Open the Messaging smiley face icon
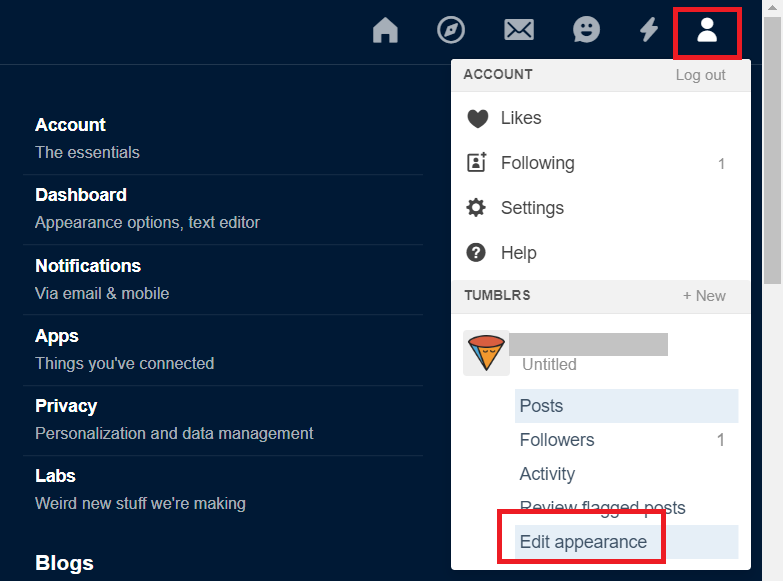This screenshot has height=581, width=783. (x=586, y=29)
